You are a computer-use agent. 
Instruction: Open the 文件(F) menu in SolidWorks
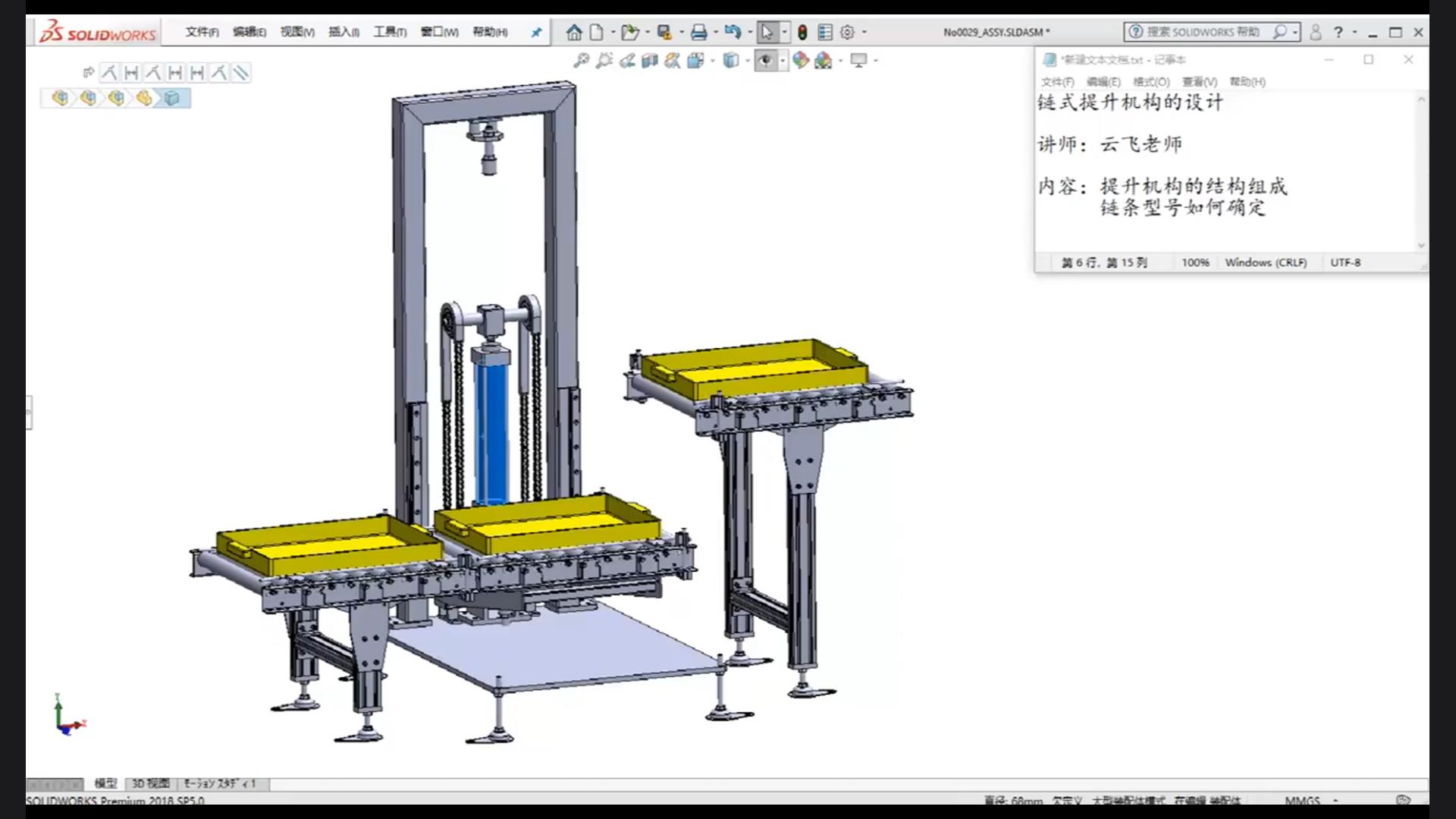click(202, 32)
